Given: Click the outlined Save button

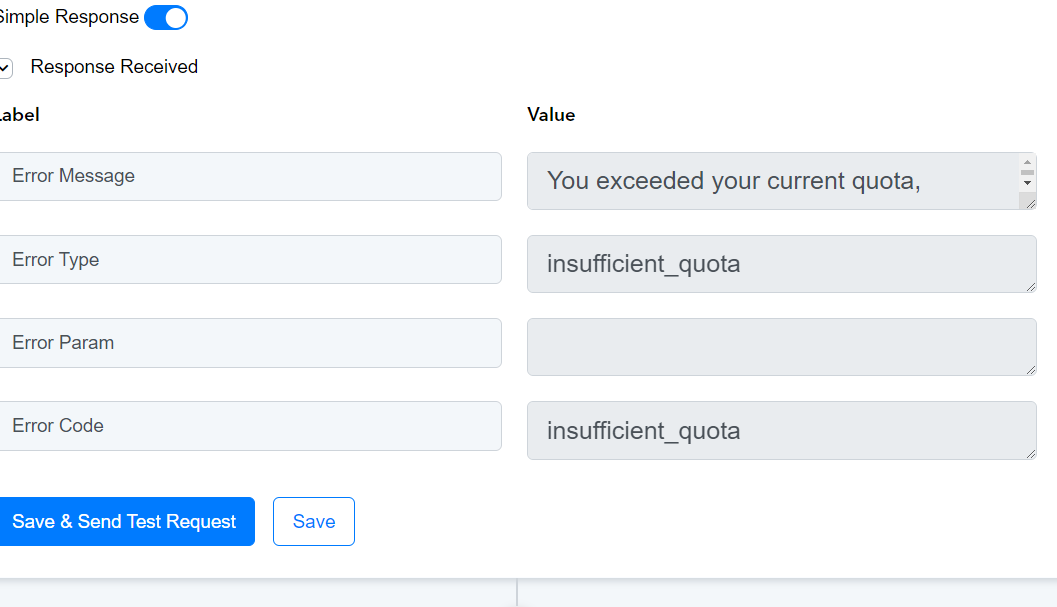Looking at the screenshot, I should (313, 521).
